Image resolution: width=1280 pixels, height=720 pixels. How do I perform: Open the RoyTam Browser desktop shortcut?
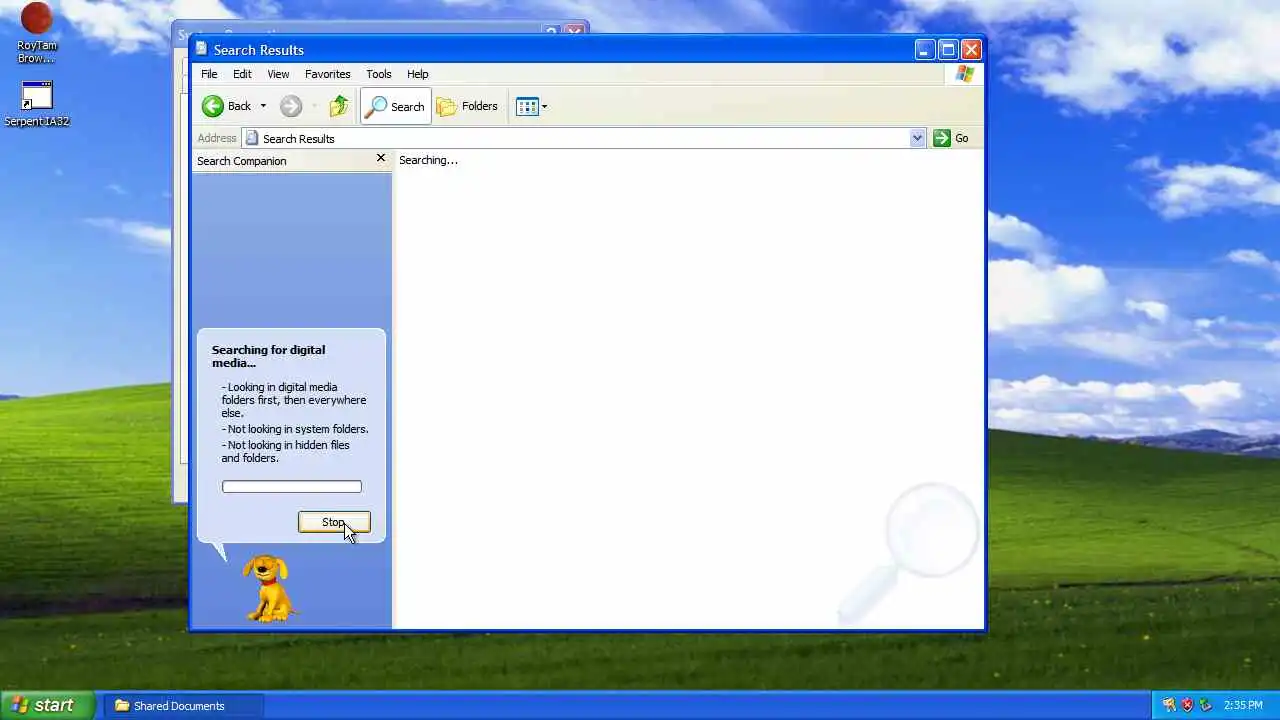coord(37,33)
